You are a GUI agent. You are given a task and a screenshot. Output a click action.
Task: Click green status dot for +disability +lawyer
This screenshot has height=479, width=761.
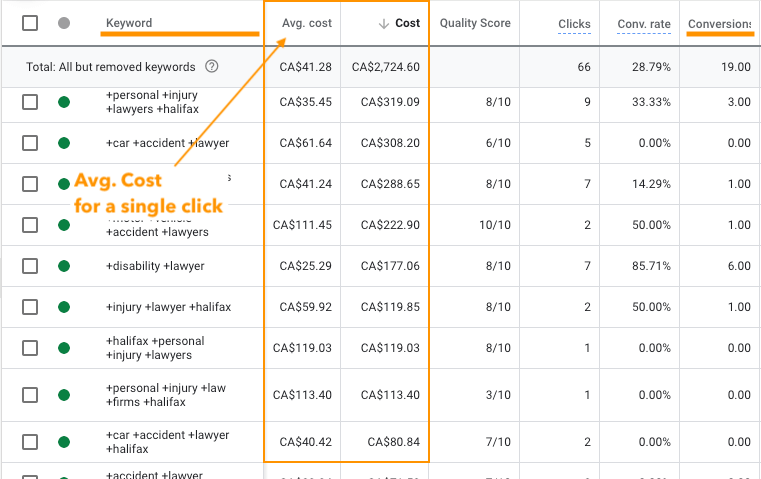(64, 266)
